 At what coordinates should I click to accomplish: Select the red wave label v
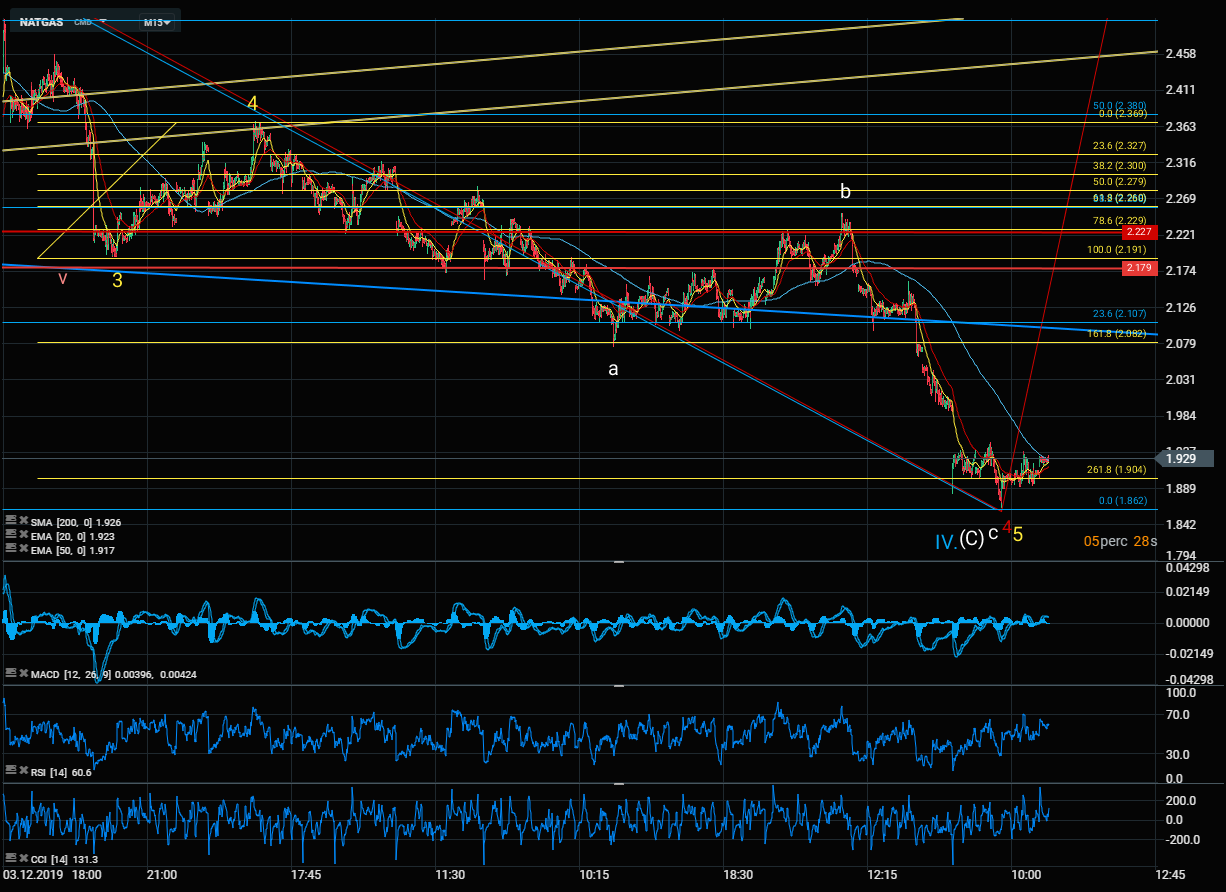(x=63, y=279)
